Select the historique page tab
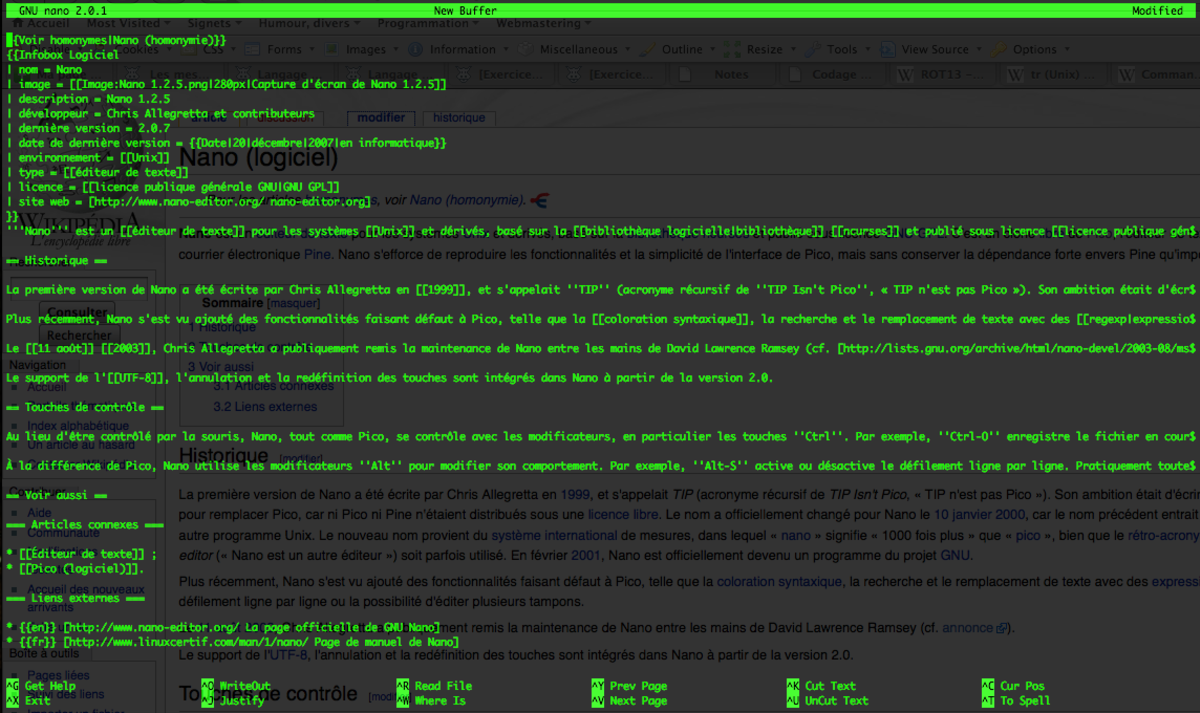The height and width of the screenshot is (713, 1200). tap(459, 118)
